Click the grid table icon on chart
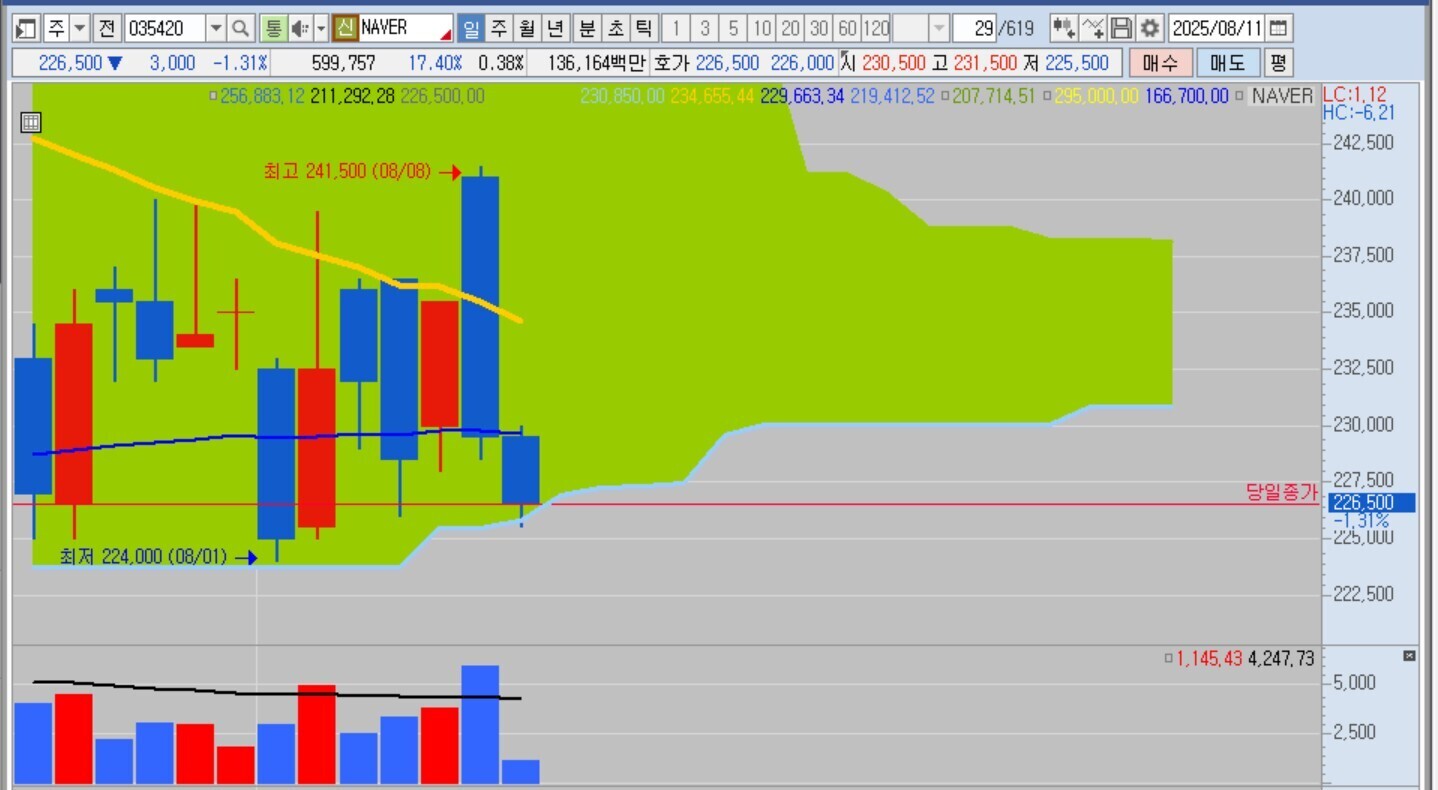Image resolution: width=1438 pixels, height=790 pixels. coord(31,123)
